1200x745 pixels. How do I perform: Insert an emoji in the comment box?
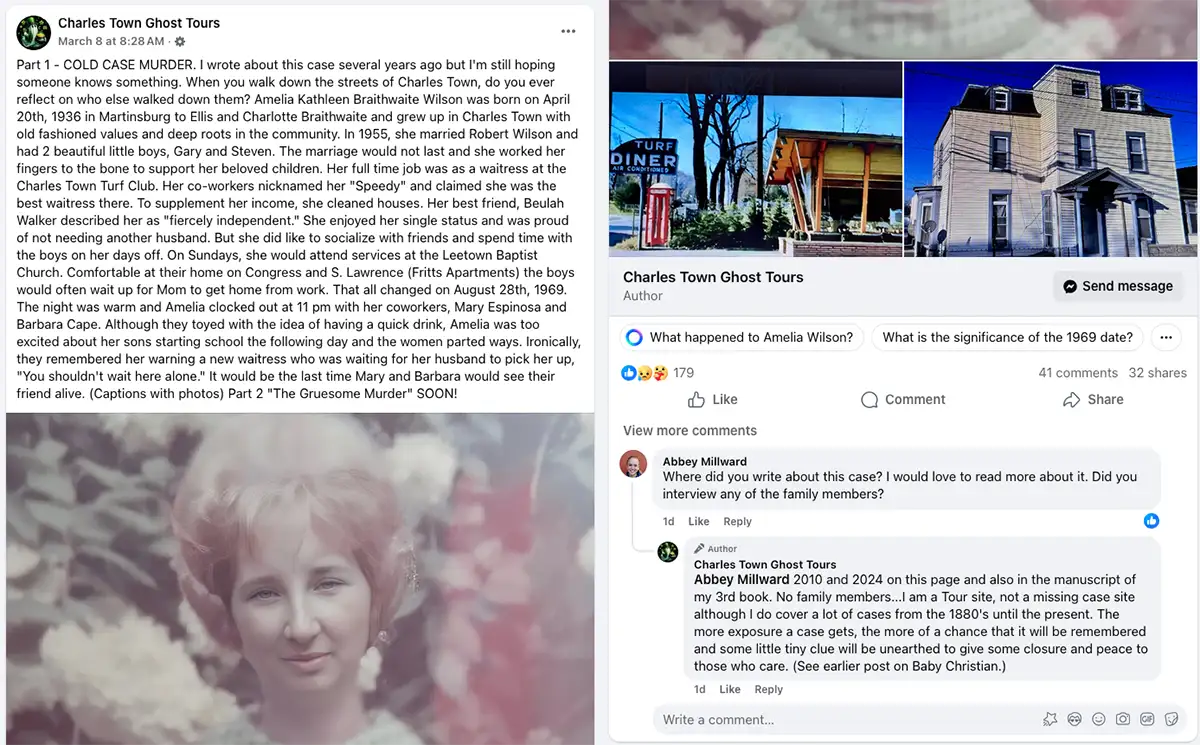[1099, 719]
